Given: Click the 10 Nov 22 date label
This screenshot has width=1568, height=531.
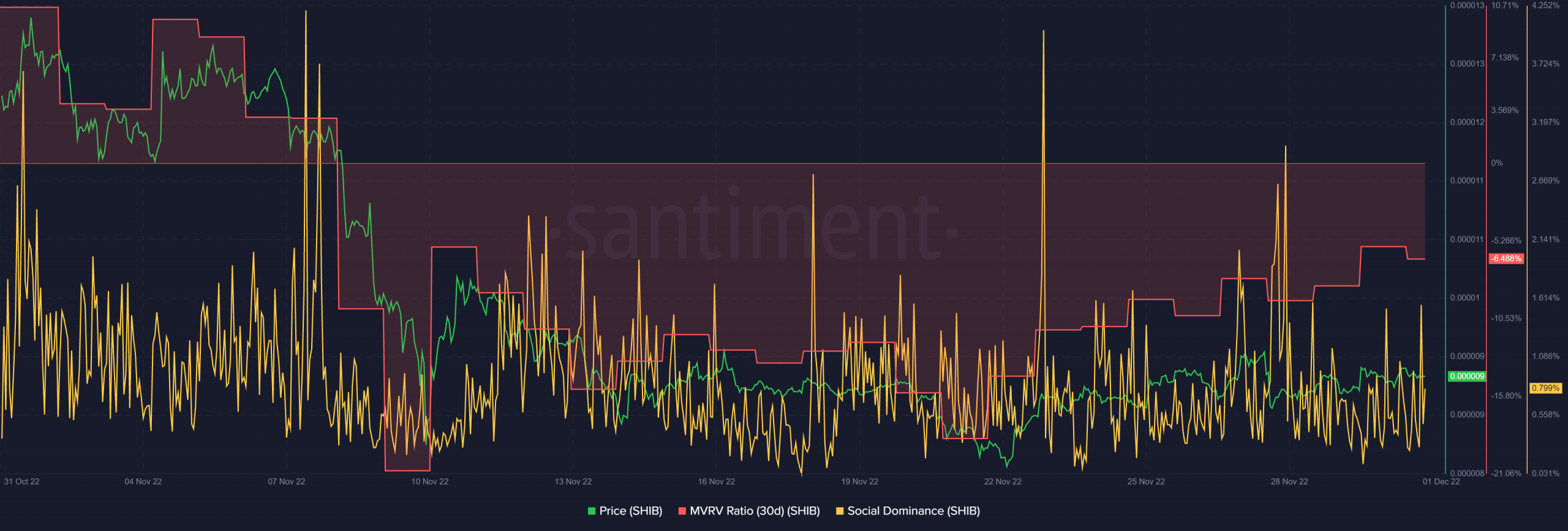Looking at the screenshot, I should pos(429,481).
